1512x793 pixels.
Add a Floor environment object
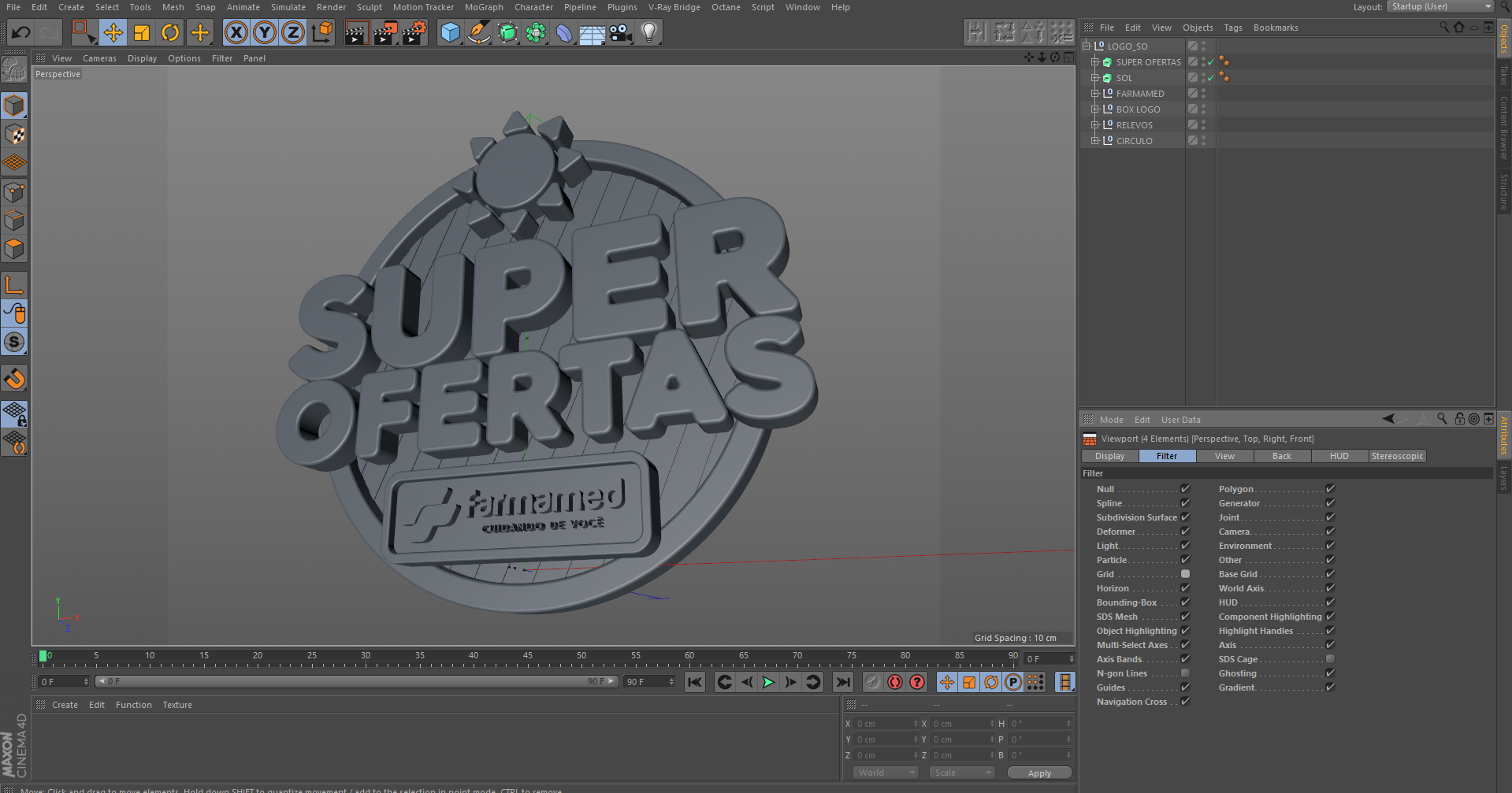coord(593,32)
